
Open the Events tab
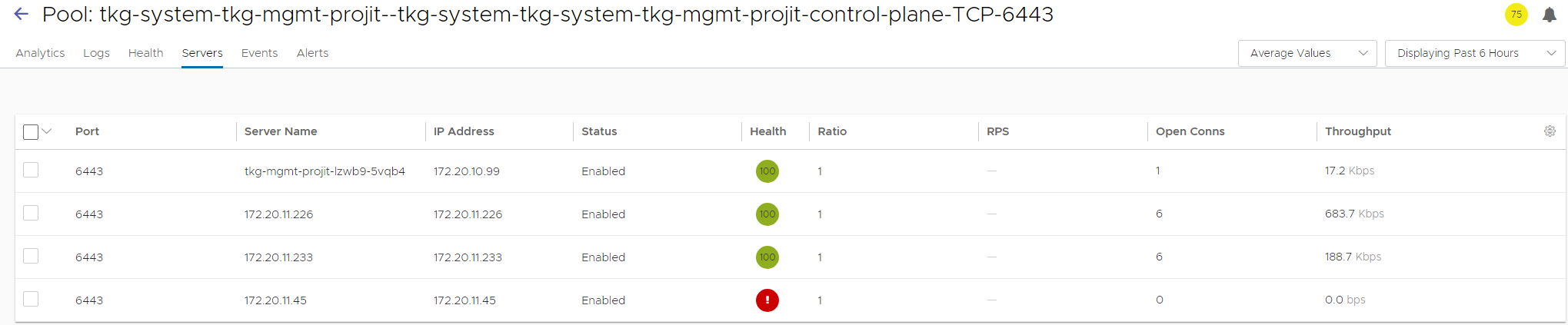[259, 53]
